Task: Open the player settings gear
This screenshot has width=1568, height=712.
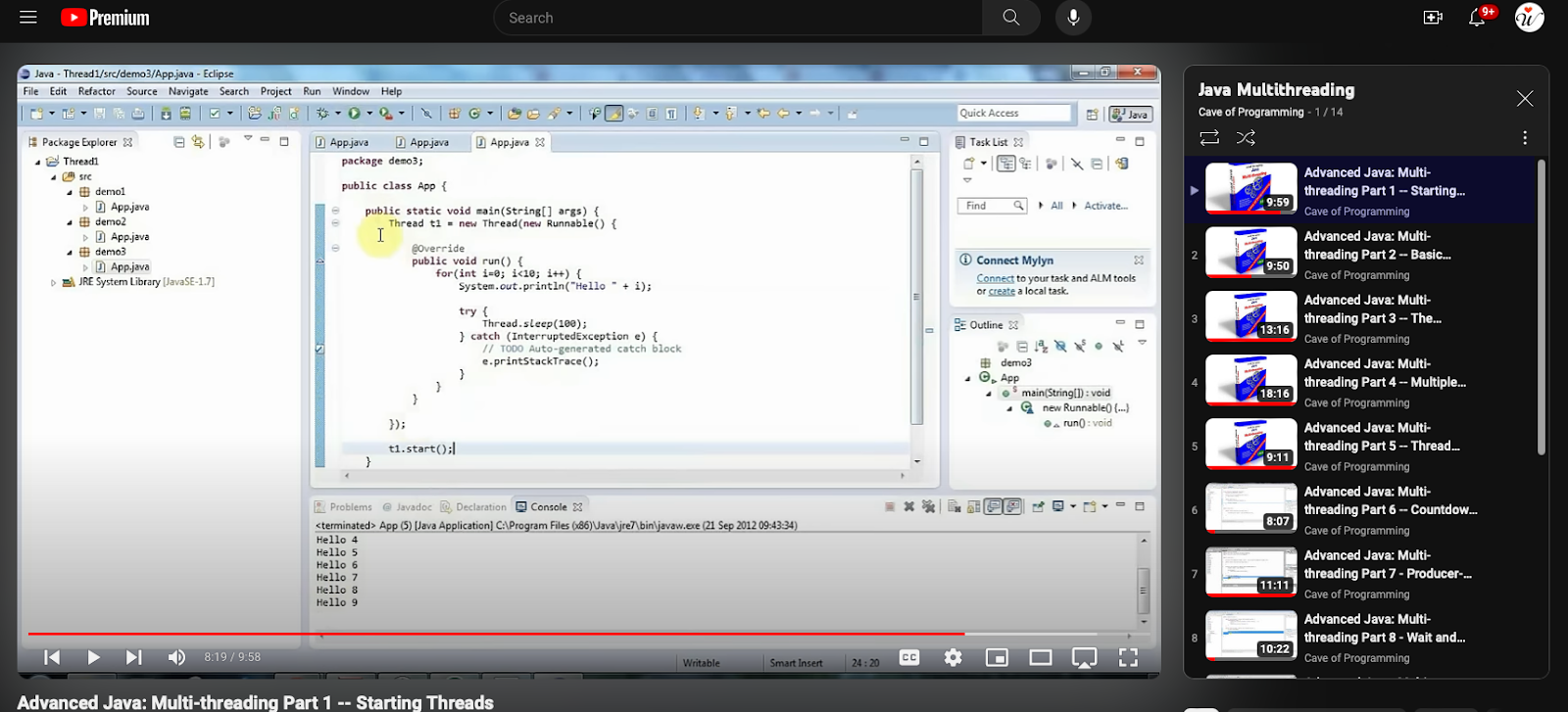Action: pyautogui.click(x=953, y=657)
